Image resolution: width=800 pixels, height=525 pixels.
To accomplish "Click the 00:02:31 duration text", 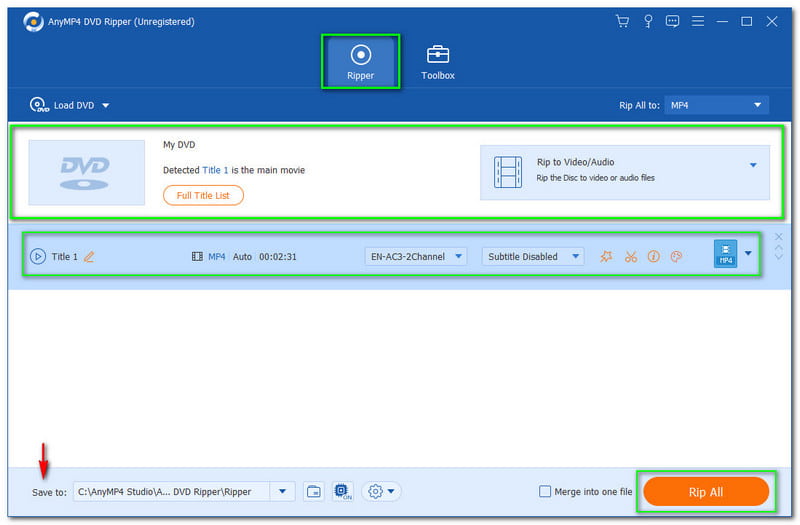I will pyautogui.click(x=278, y=257).
